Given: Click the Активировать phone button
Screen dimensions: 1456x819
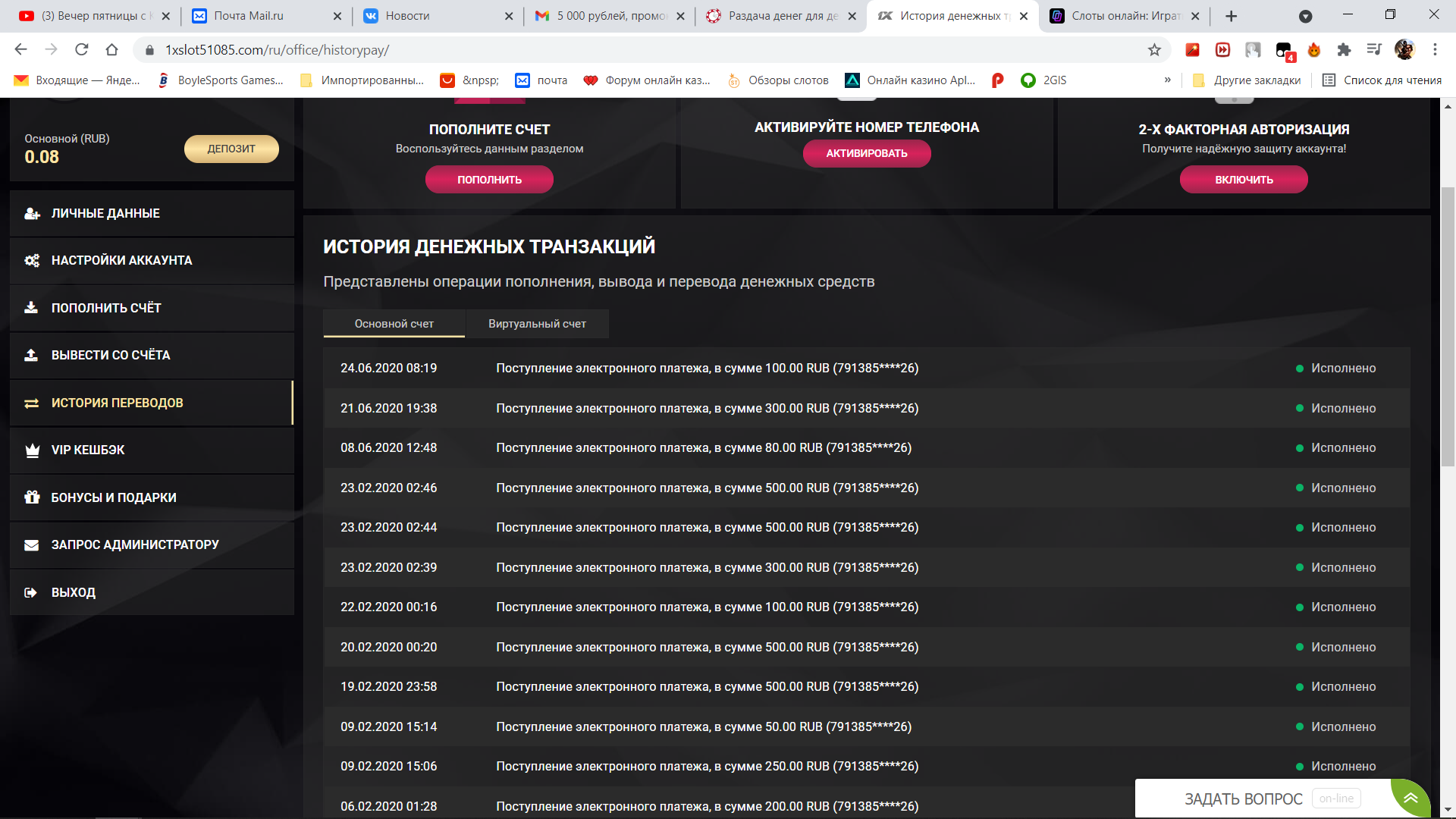Looking at the screenshot, I should [x=866, y=154].
